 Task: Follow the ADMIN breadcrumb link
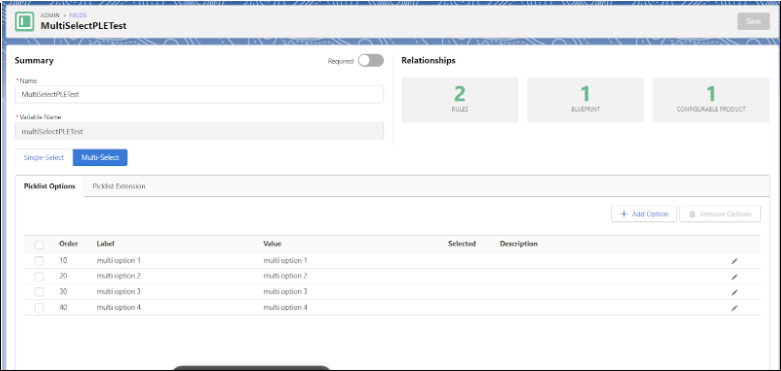[50, 15]
